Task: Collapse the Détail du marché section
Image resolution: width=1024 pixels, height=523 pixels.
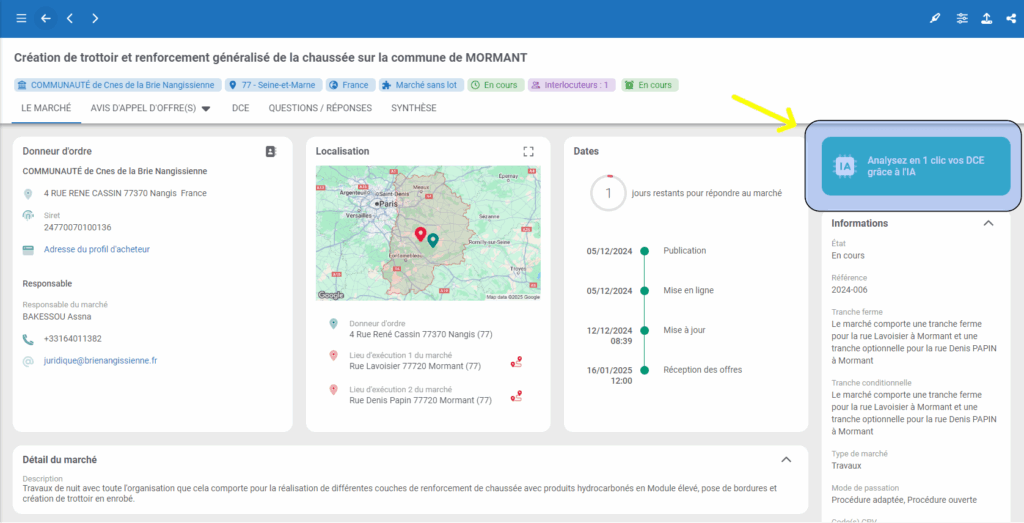Action: point(786,460)
